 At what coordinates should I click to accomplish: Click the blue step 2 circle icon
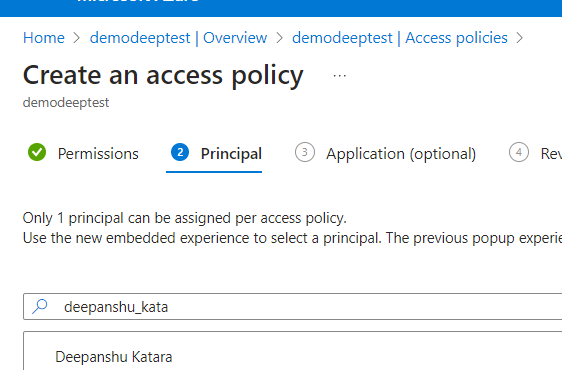pos(180,152)
